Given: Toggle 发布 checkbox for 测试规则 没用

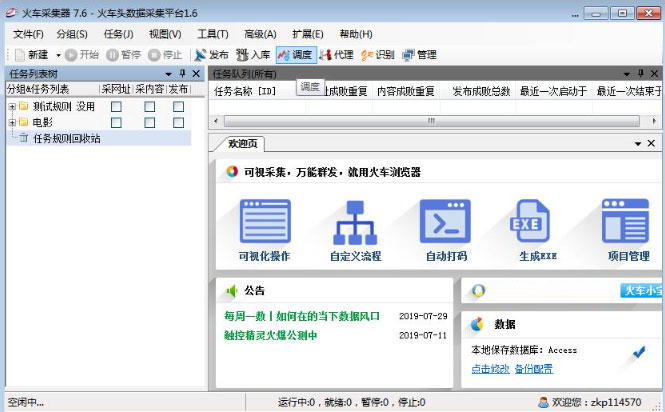Looking at the screenshot, I should click(179, 107).
